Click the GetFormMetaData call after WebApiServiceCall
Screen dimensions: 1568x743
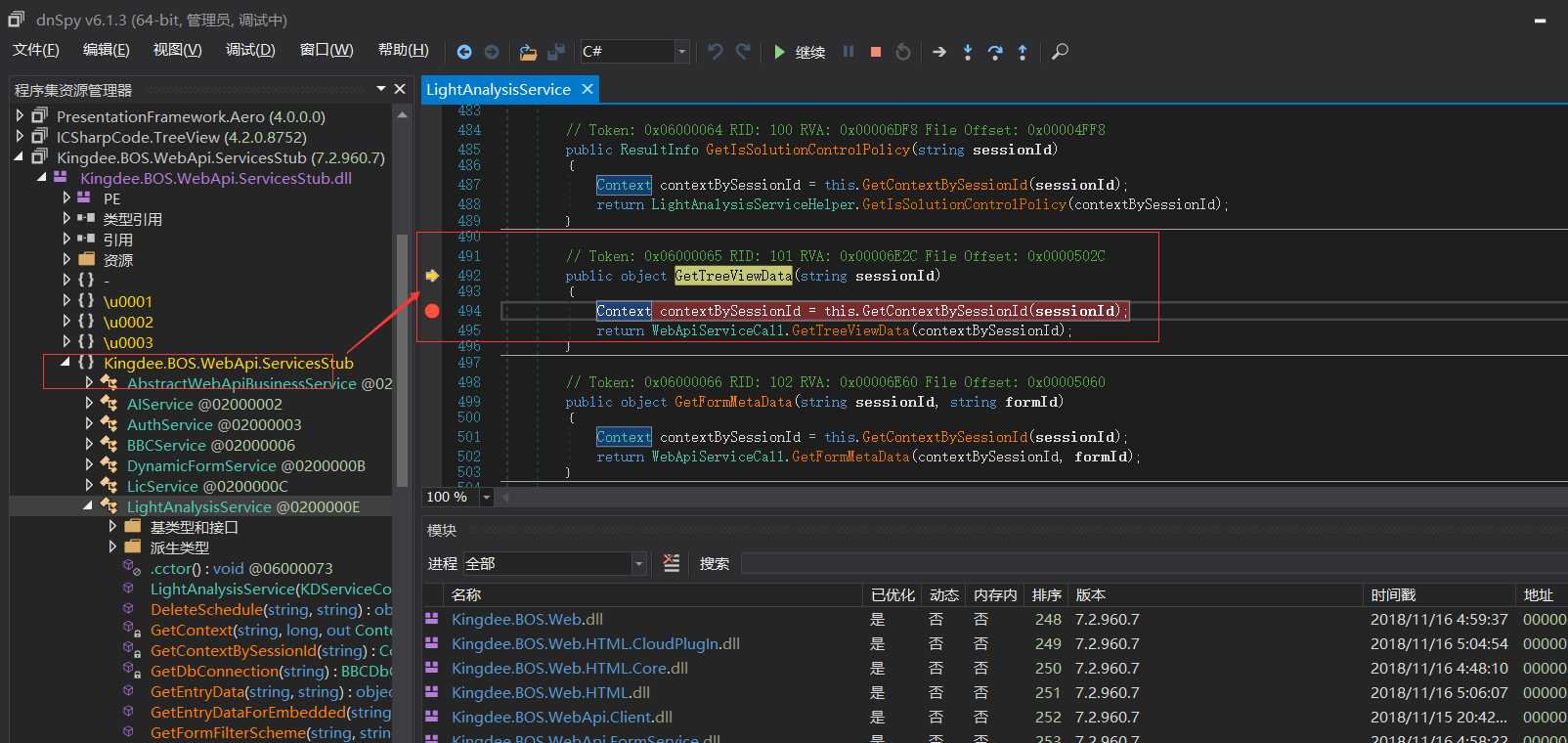pyautogui.click(x=850, y=457)
